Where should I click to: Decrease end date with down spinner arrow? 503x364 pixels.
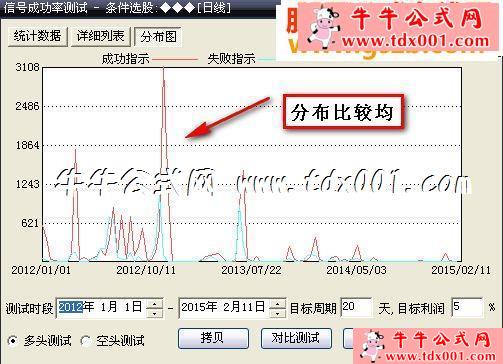click(277, 313)
